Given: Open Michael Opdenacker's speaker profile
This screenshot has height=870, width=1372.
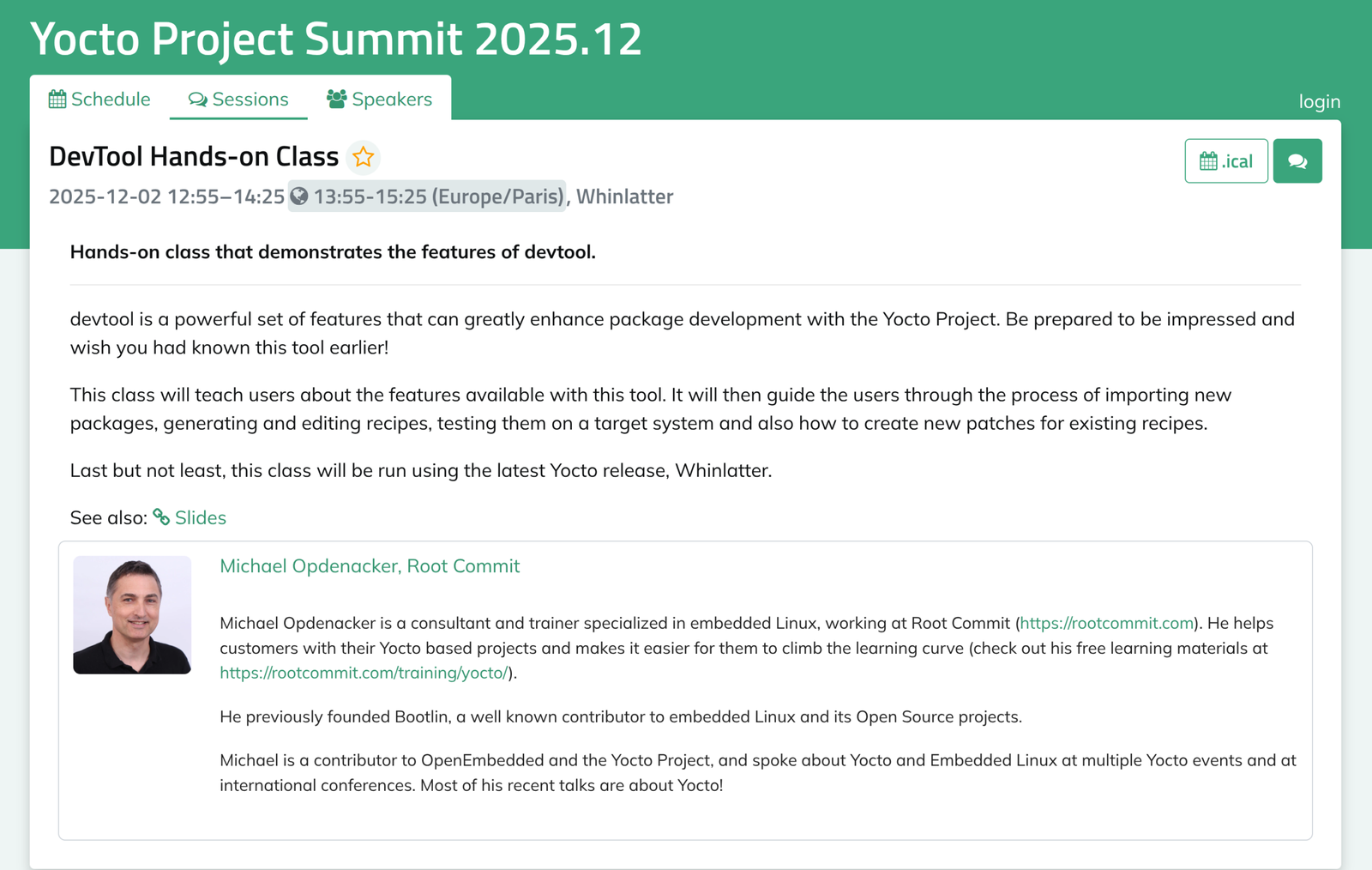Looking at the screenshot, I should coord(370,566).
